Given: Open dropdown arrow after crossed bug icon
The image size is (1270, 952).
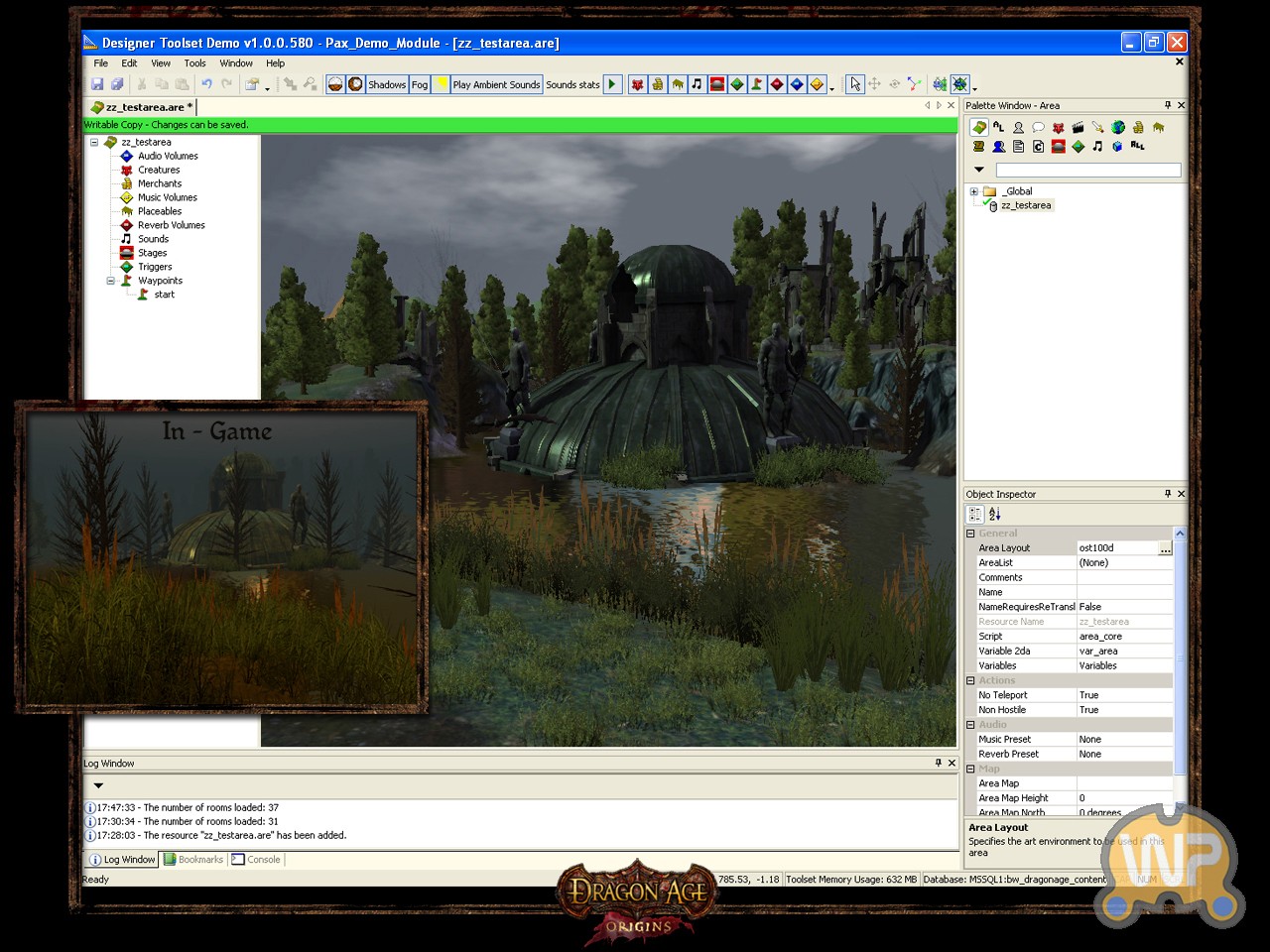Looking at the screenshot, I should pos(974,88).
